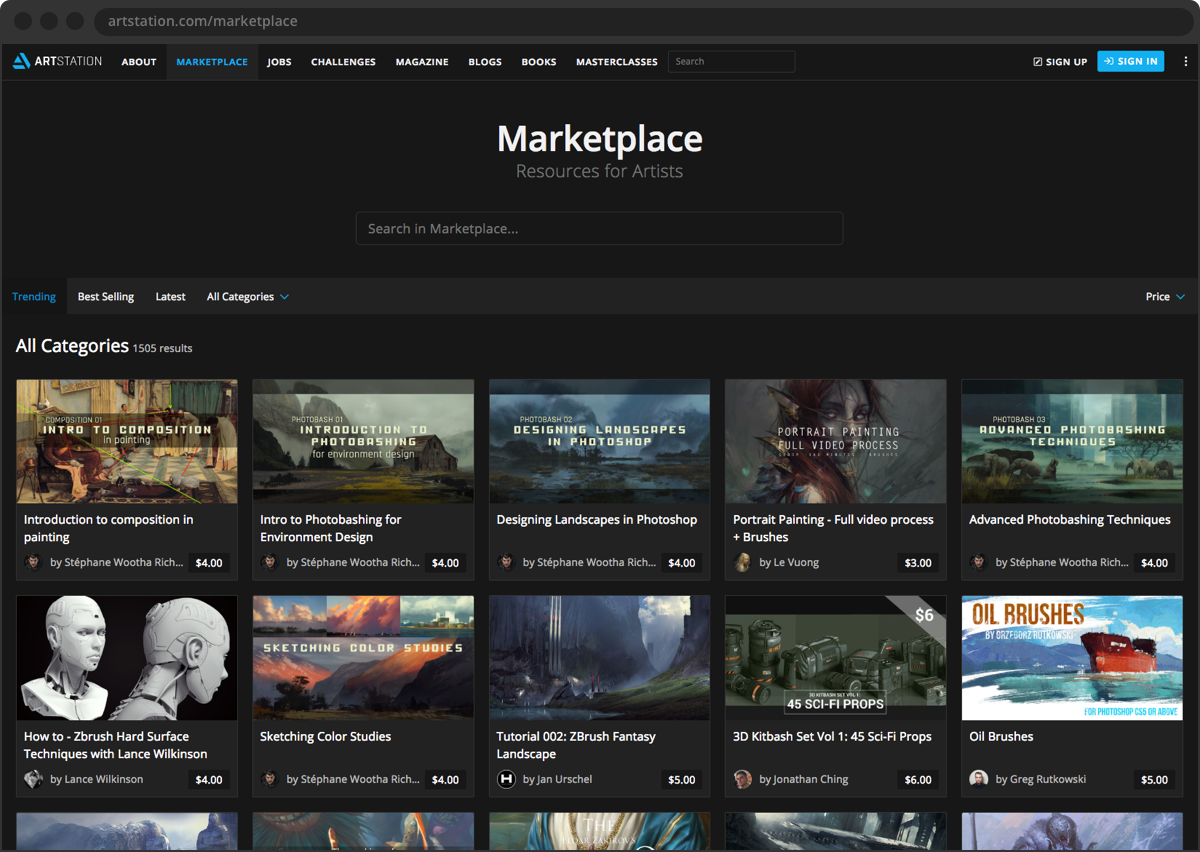Open the Sketching Color Studies thumbnail
This screenshot has width=1200, height=852.
(363, 658)
